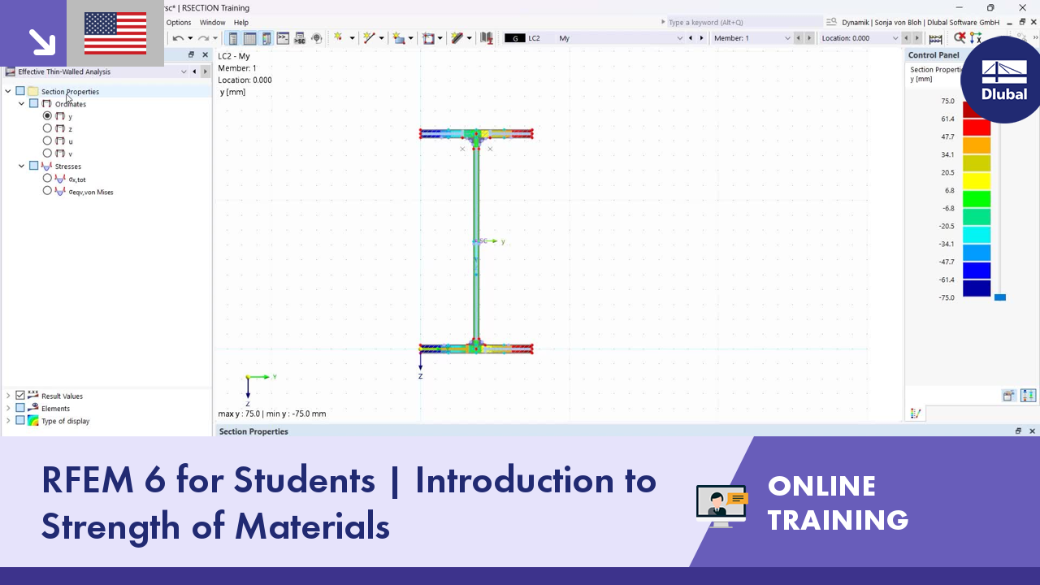Go to the next location arrow
Viewport: 1040px width, 585px height.
[x=917, y=38]
